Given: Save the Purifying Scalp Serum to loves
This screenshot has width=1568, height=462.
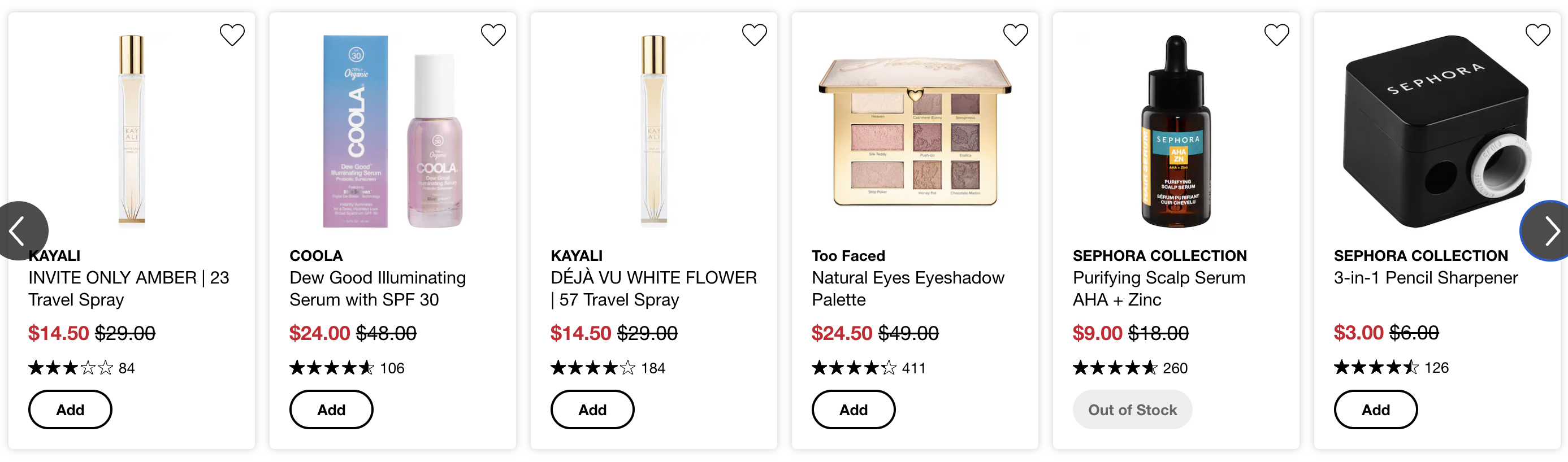Looking at the screenshot, I should point(1276,34).
